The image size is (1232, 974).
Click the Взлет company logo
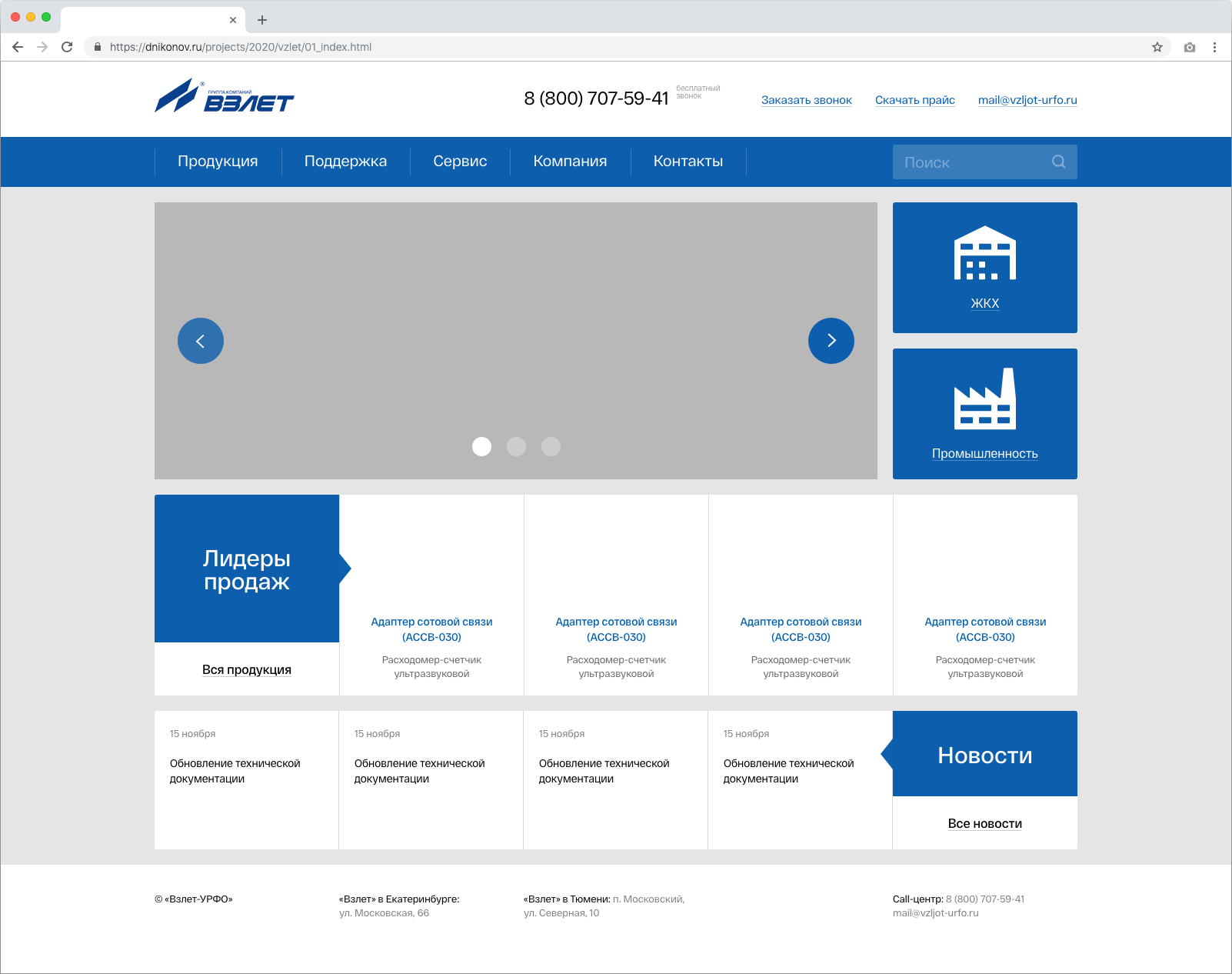pos(224,96)
